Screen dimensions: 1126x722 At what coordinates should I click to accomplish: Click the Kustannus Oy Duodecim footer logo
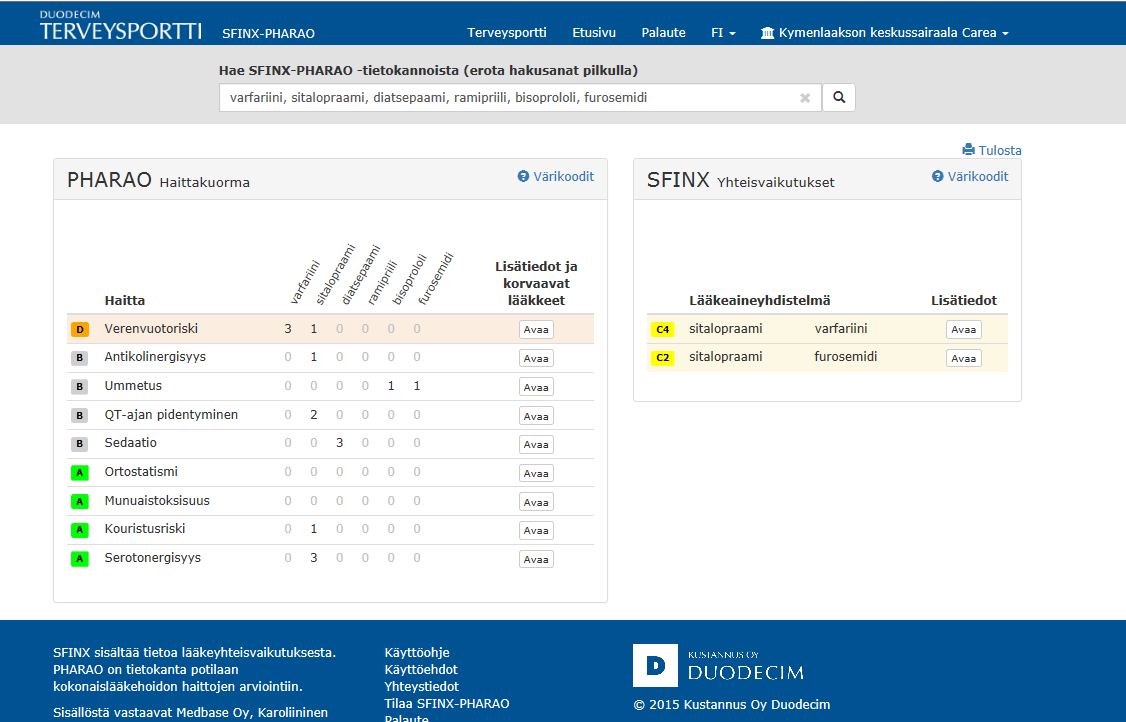tap(718, 665)
